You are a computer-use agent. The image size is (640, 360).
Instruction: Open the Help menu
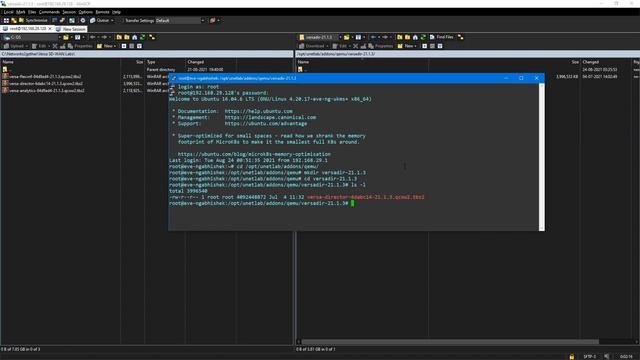tap(116, 12)
